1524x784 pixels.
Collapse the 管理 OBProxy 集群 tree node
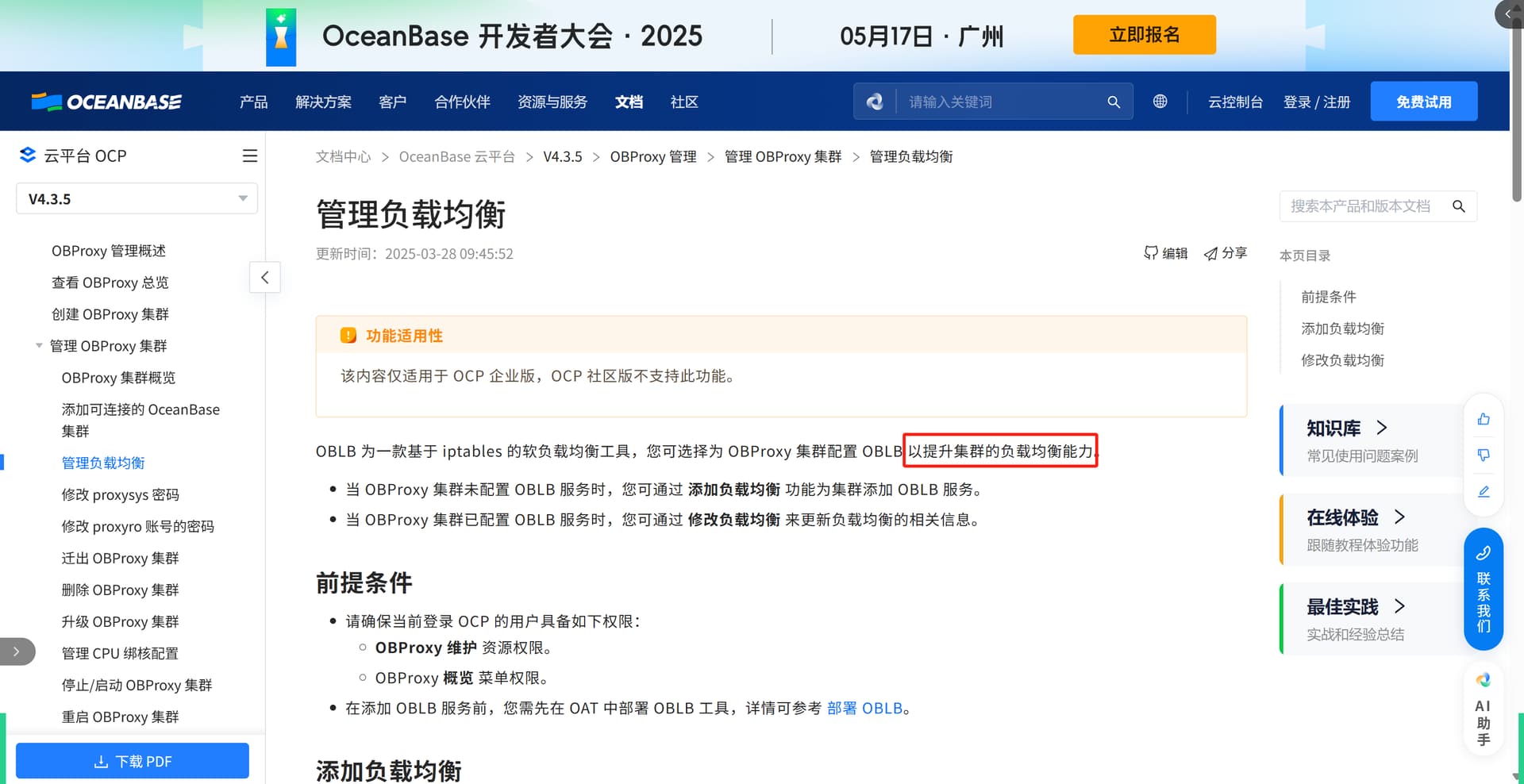coord(39,346)
